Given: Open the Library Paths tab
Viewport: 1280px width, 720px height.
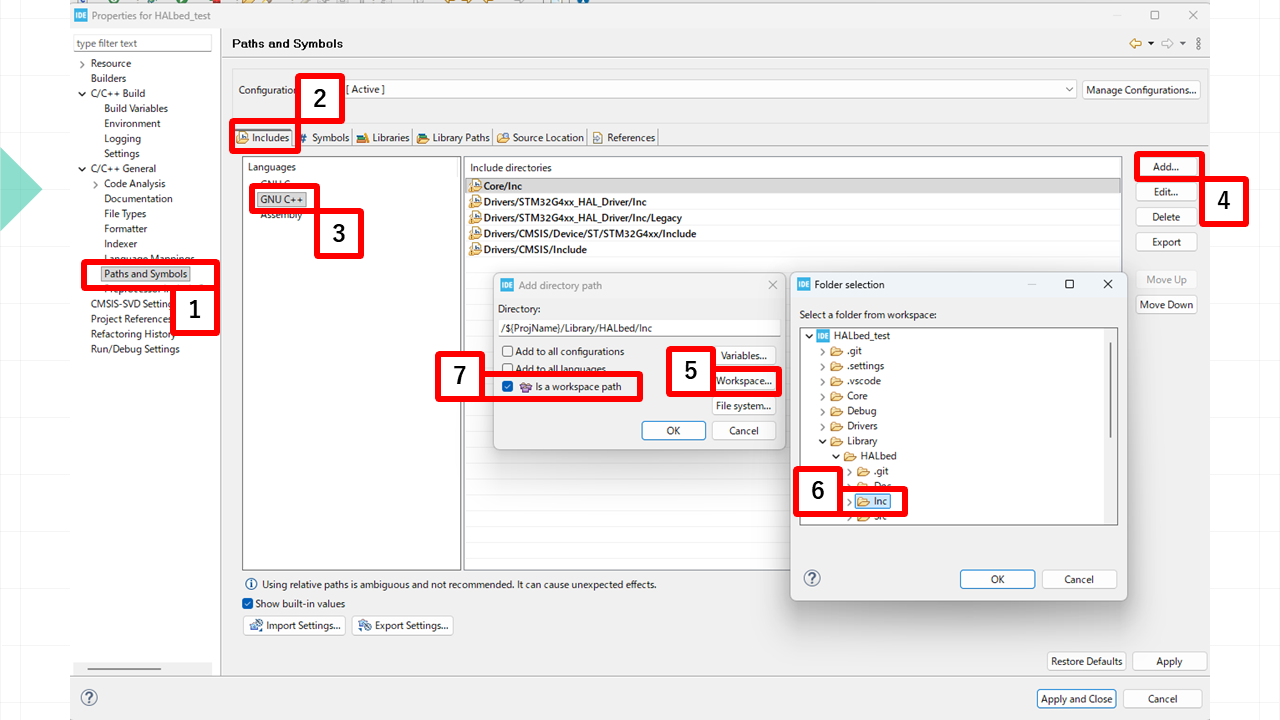Looking at the screenshot, I should [455, 138].
